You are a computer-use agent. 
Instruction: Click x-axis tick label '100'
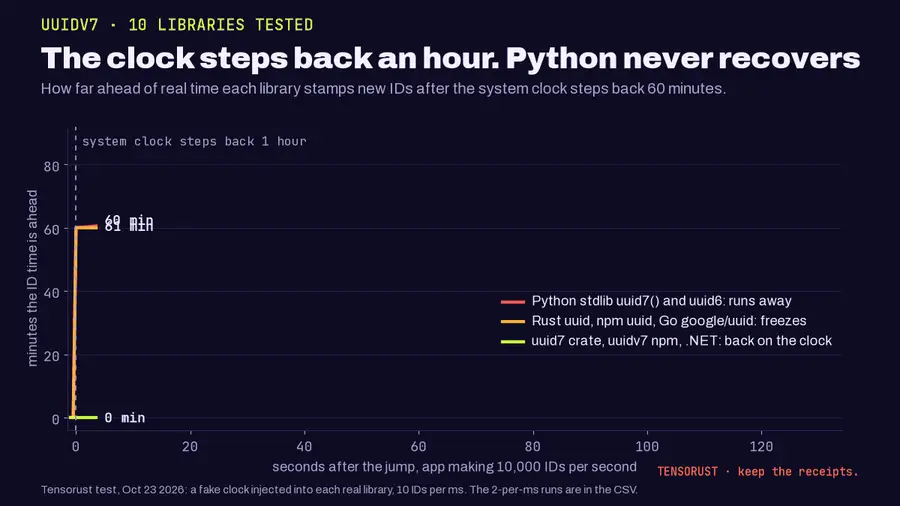pos(647,446)
